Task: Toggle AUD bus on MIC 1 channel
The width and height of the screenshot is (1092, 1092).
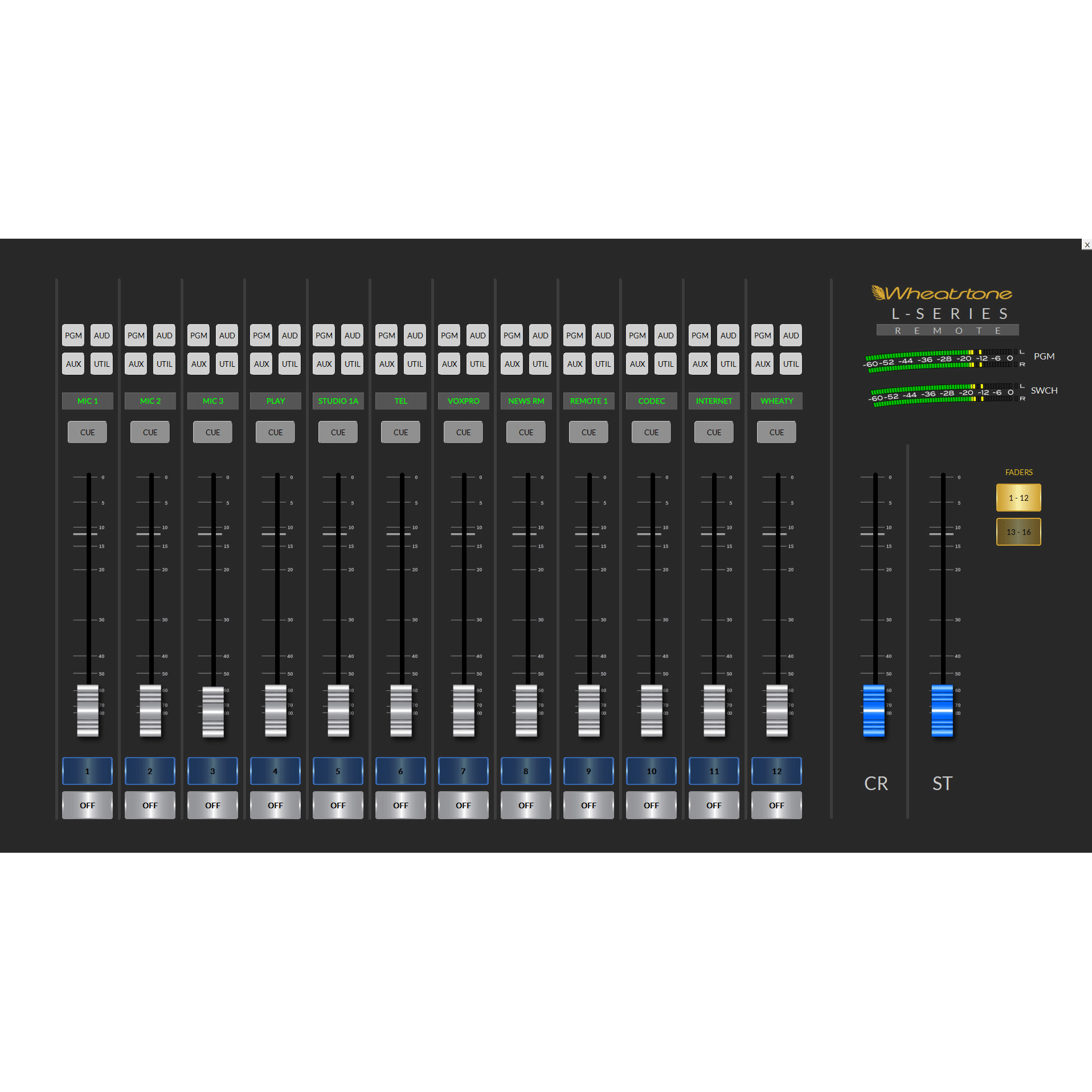Action: click(101, 336)
